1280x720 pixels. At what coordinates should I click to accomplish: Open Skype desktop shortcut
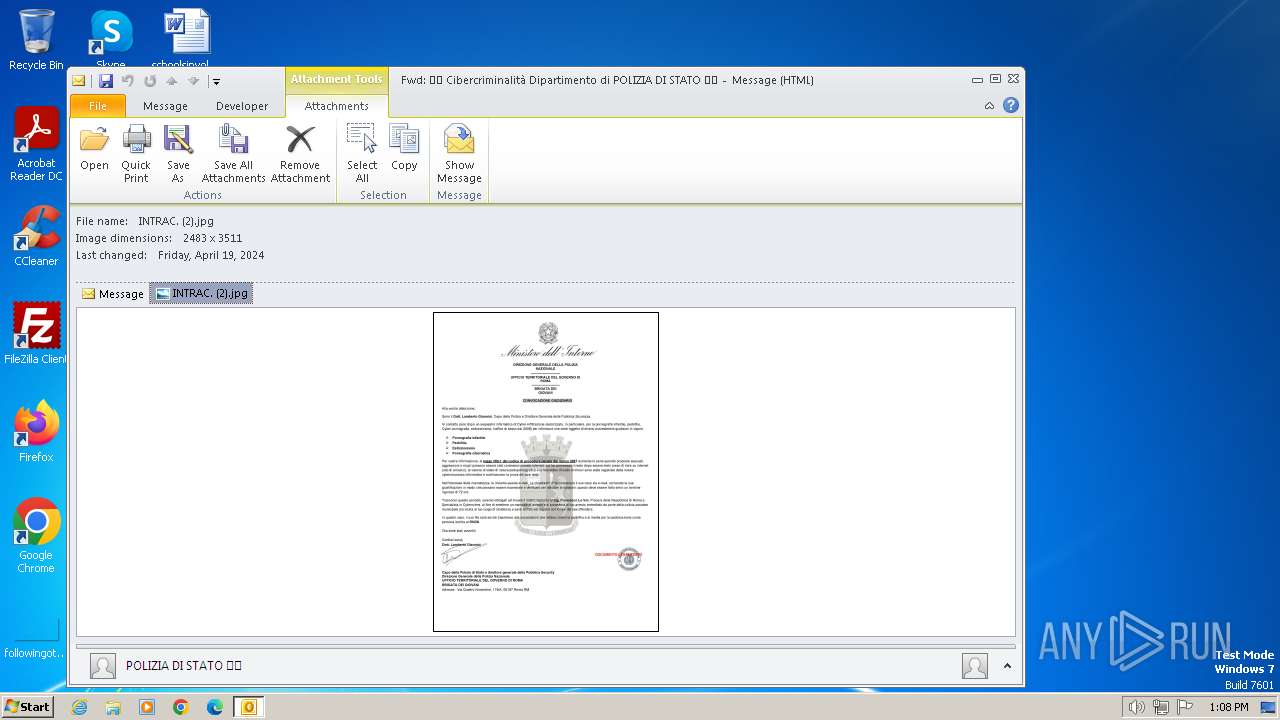tap(111, 40)
